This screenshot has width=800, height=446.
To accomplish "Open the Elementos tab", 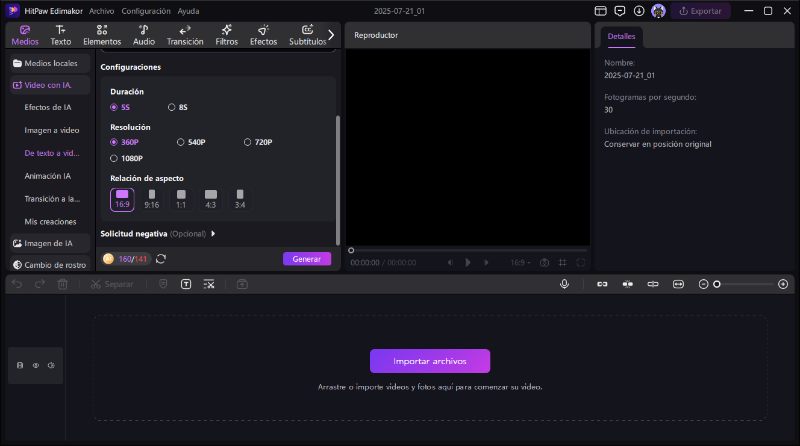I will pyautogui.click(x=102, y=35).
